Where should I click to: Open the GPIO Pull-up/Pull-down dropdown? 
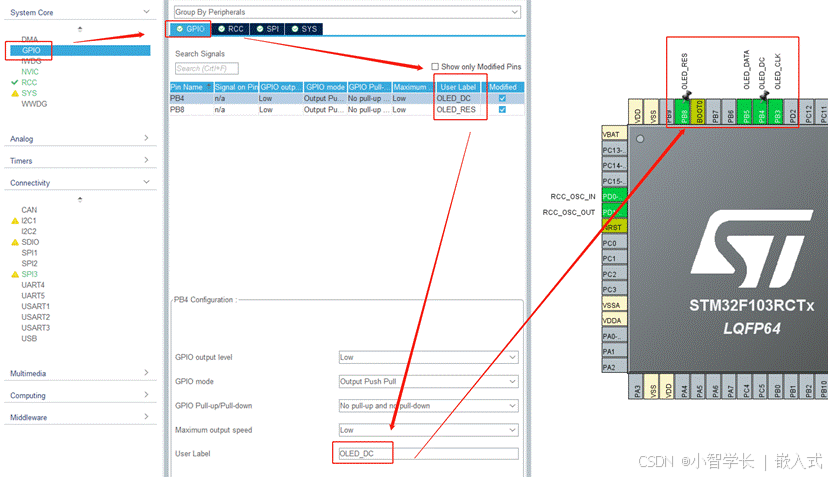pos(428,406)
